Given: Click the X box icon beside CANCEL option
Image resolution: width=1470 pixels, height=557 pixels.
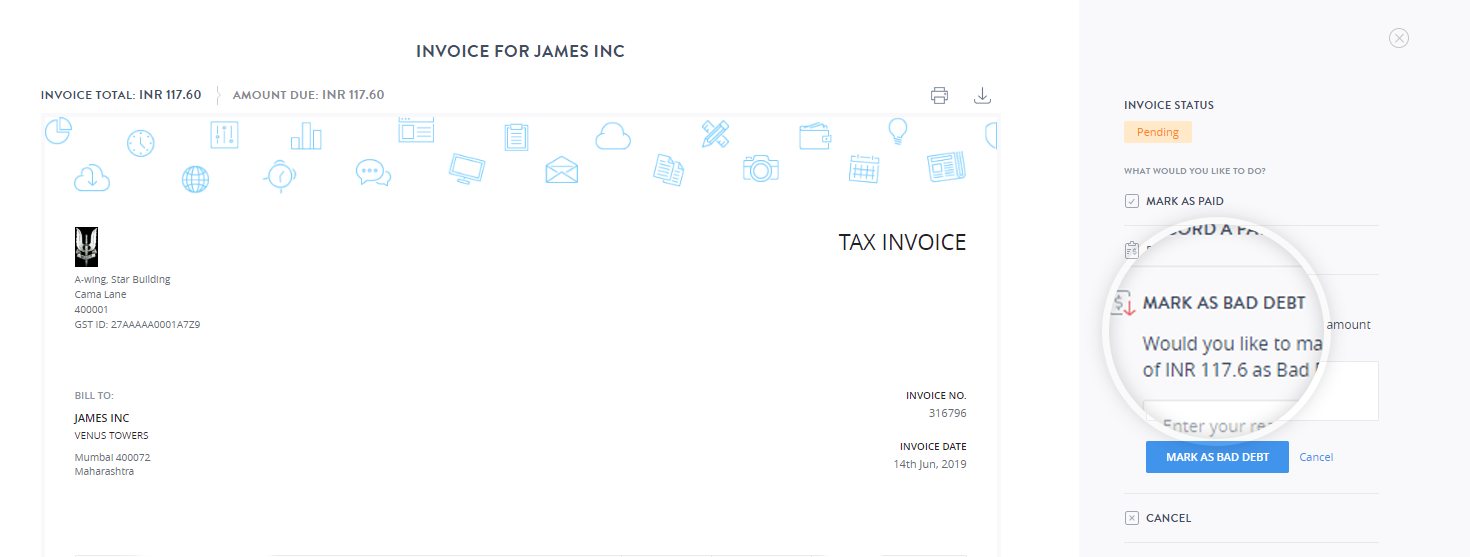Looking at the screenshot, I should pos(1132,518).
